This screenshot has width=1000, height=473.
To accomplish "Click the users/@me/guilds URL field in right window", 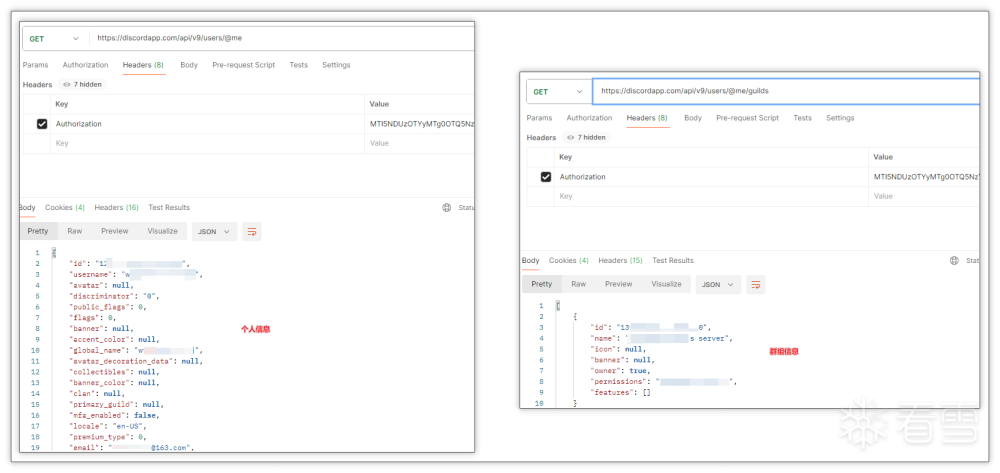I will tap(786, 91).
